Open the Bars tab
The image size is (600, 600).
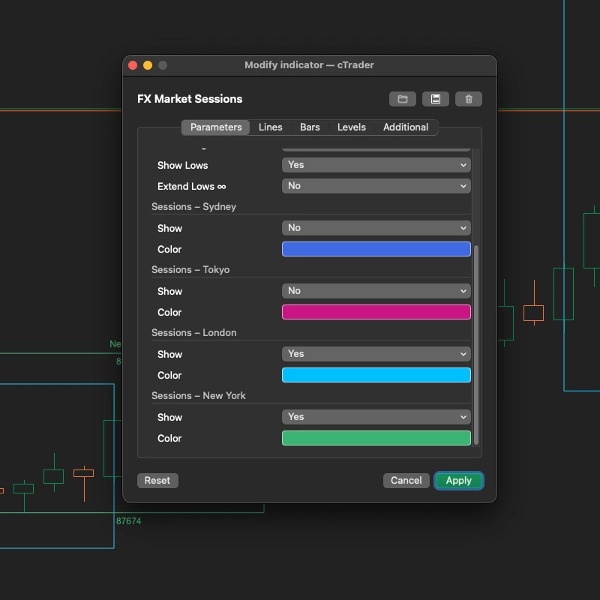coord(310,127)
